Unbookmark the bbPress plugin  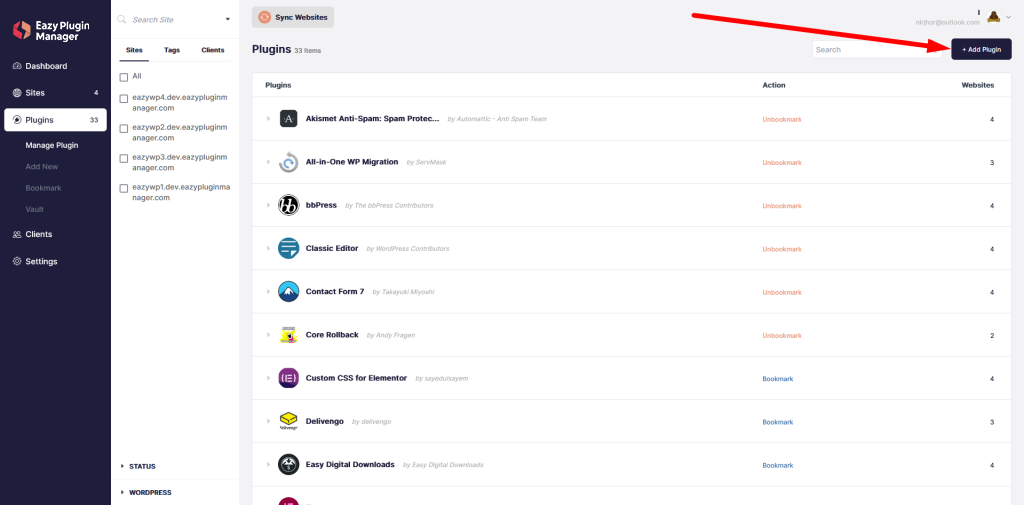coord(782,206)
